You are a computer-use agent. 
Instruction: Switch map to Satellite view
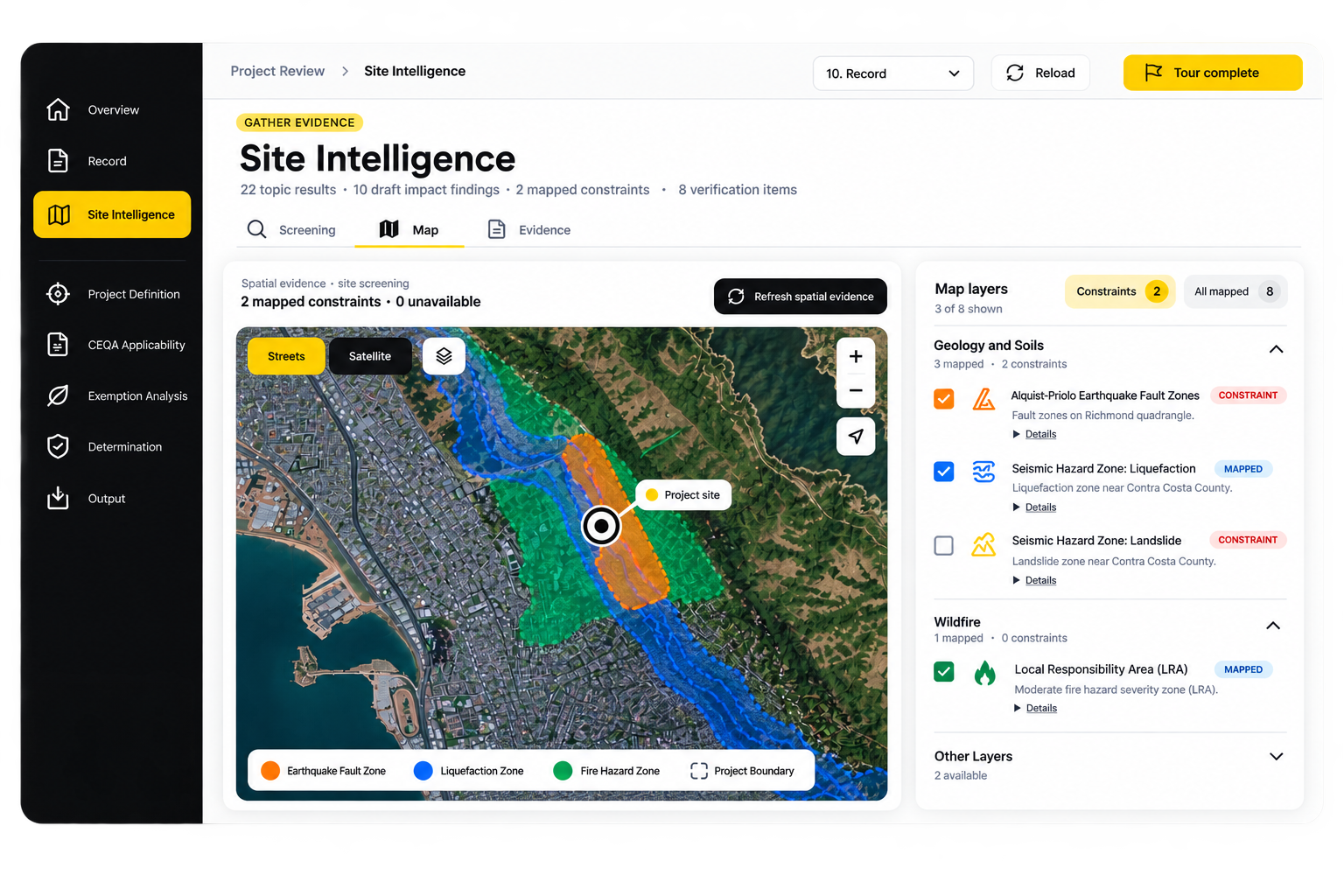370,356
